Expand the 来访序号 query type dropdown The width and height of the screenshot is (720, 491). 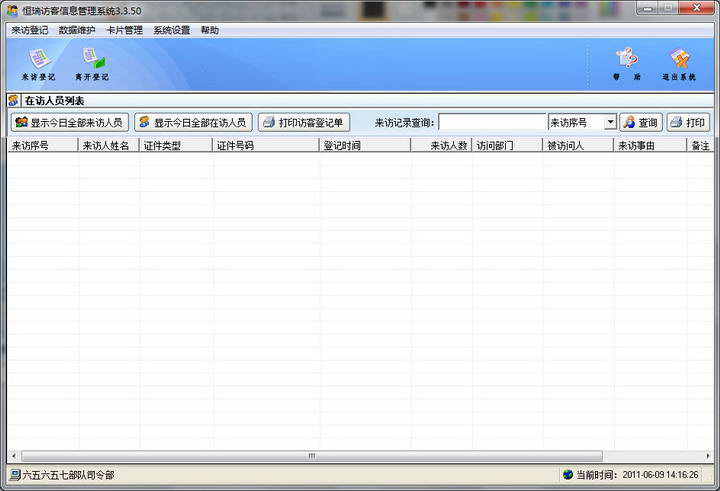pos(610,122)
